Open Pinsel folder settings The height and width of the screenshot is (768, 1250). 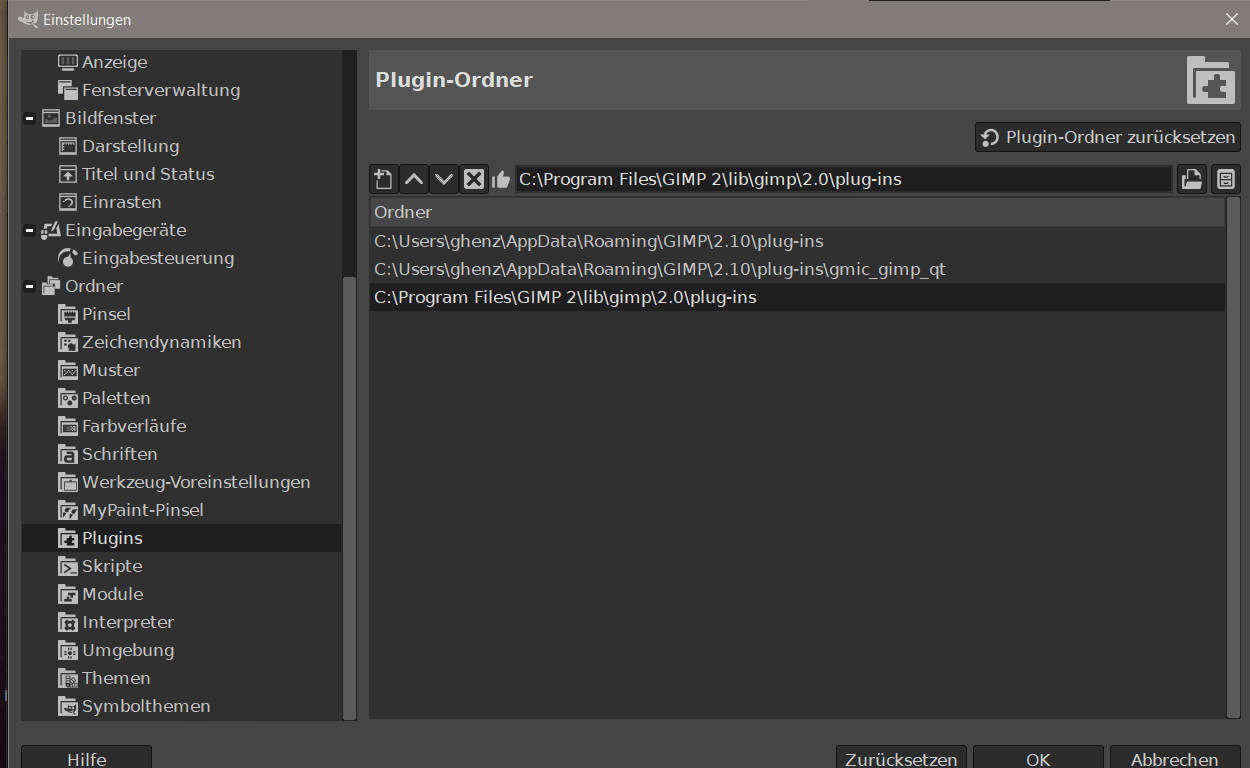click(106, 314)
